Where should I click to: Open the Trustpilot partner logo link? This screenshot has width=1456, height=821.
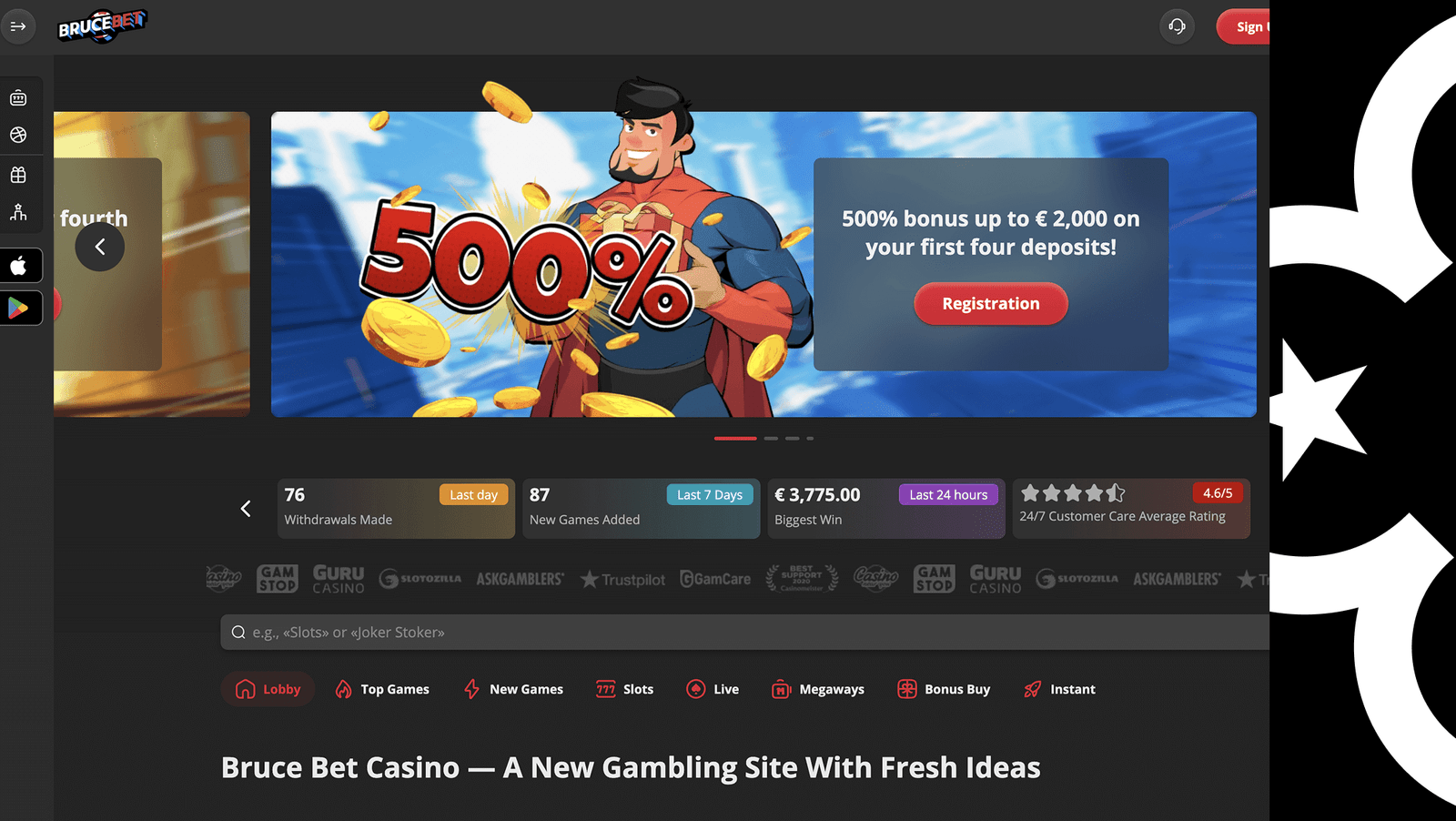pos(623,579)
